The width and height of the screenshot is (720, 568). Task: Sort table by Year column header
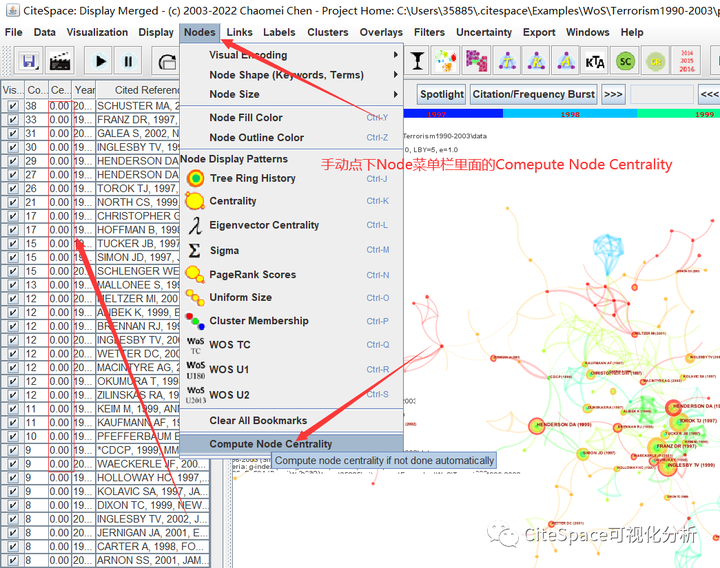click(x=84, y=90)
